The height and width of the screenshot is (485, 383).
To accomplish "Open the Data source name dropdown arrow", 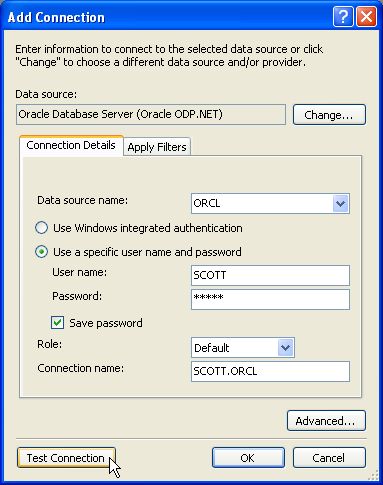I will click(340, 203).
